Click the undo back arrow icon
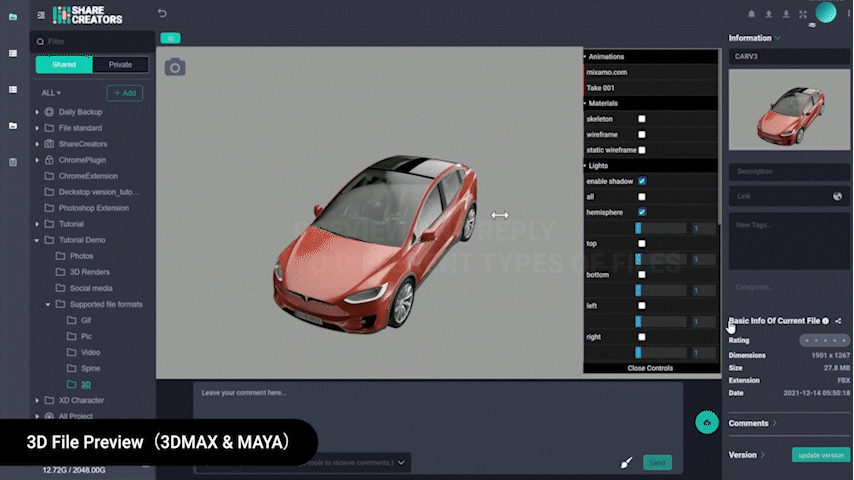 162,13
